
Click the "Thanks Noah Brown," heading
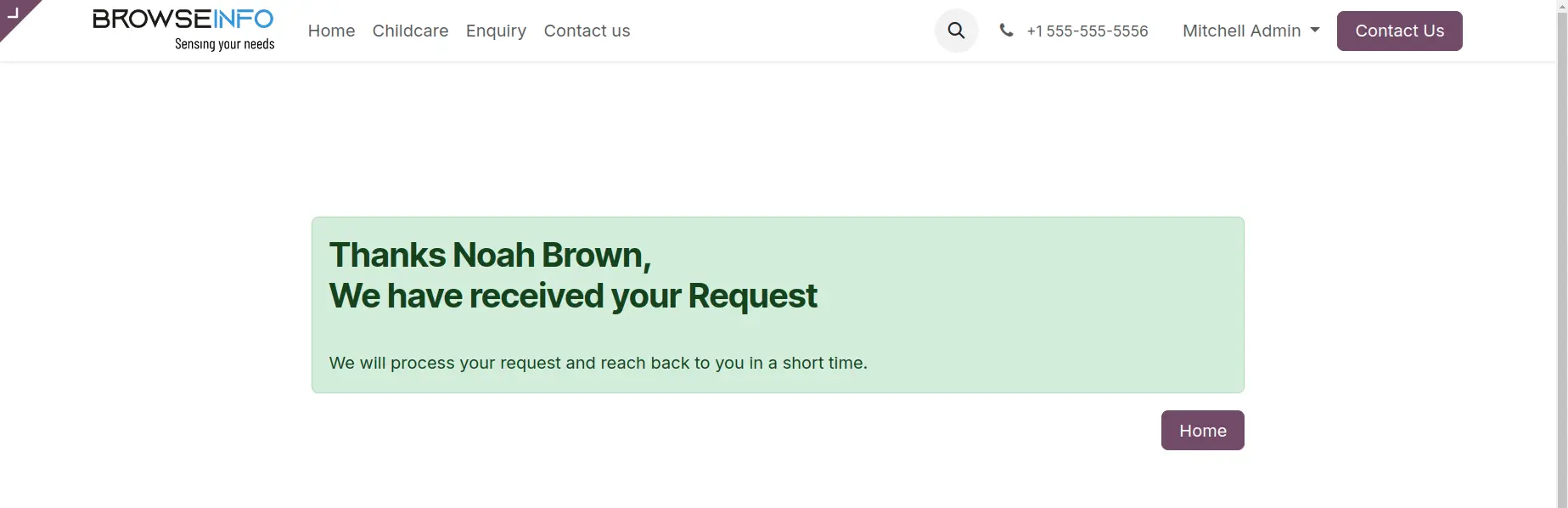pos(490,255)
